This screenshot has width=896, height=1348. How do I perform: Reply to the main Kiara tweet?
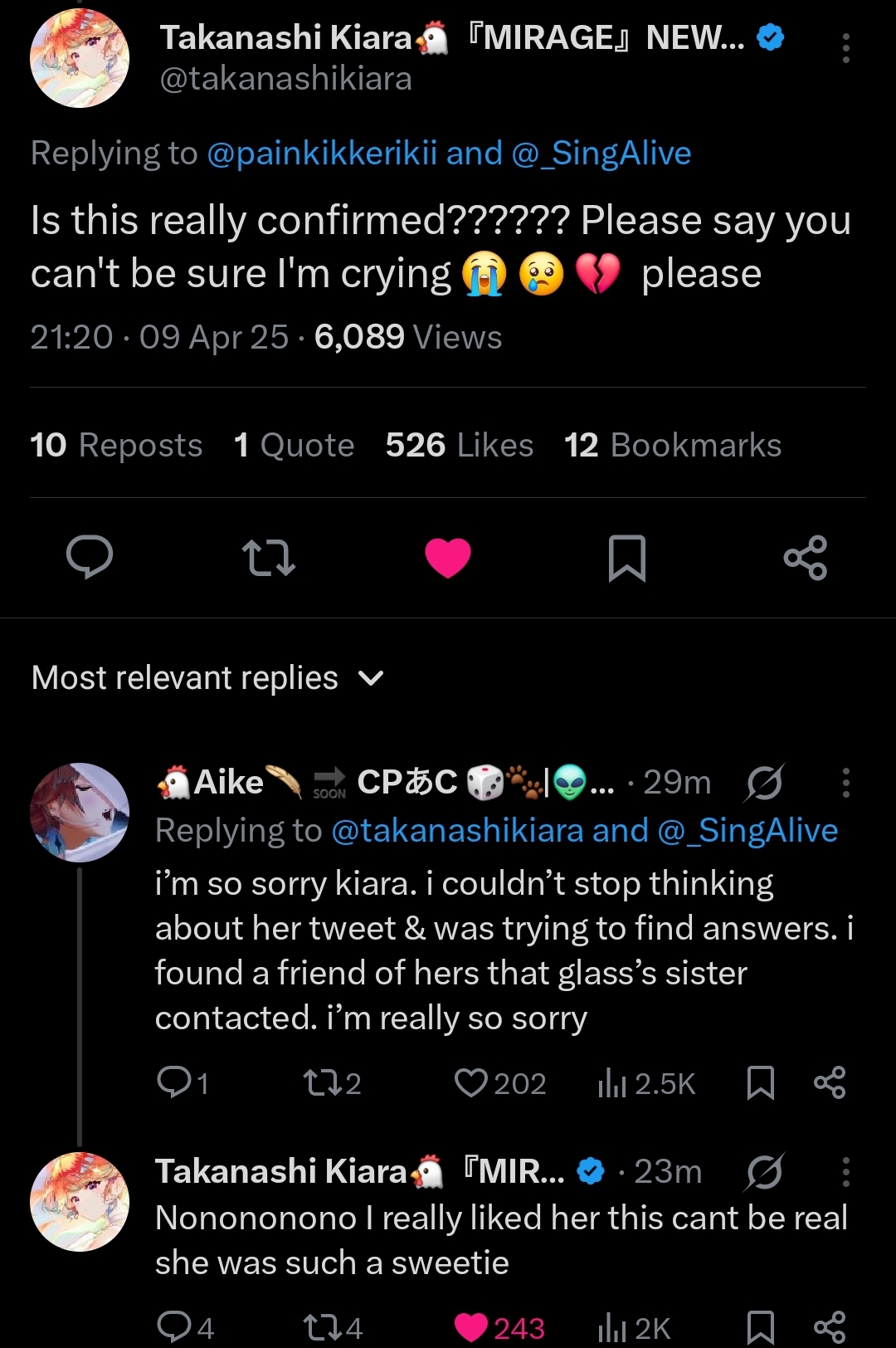pos(90,557)
